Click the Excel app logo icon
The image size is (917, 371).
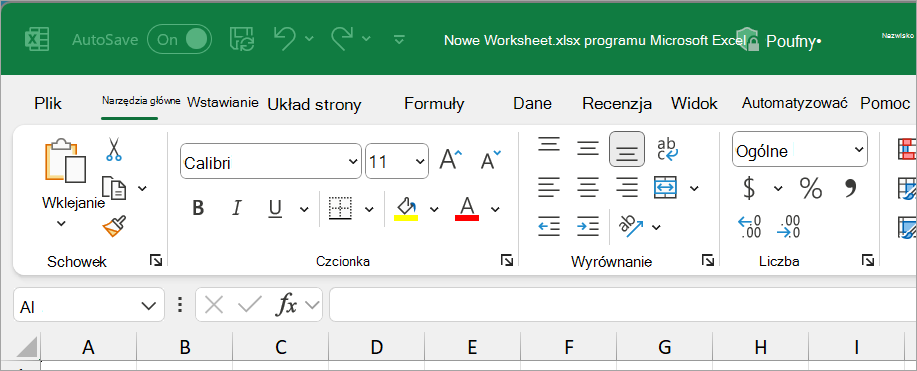click(36, 40)
